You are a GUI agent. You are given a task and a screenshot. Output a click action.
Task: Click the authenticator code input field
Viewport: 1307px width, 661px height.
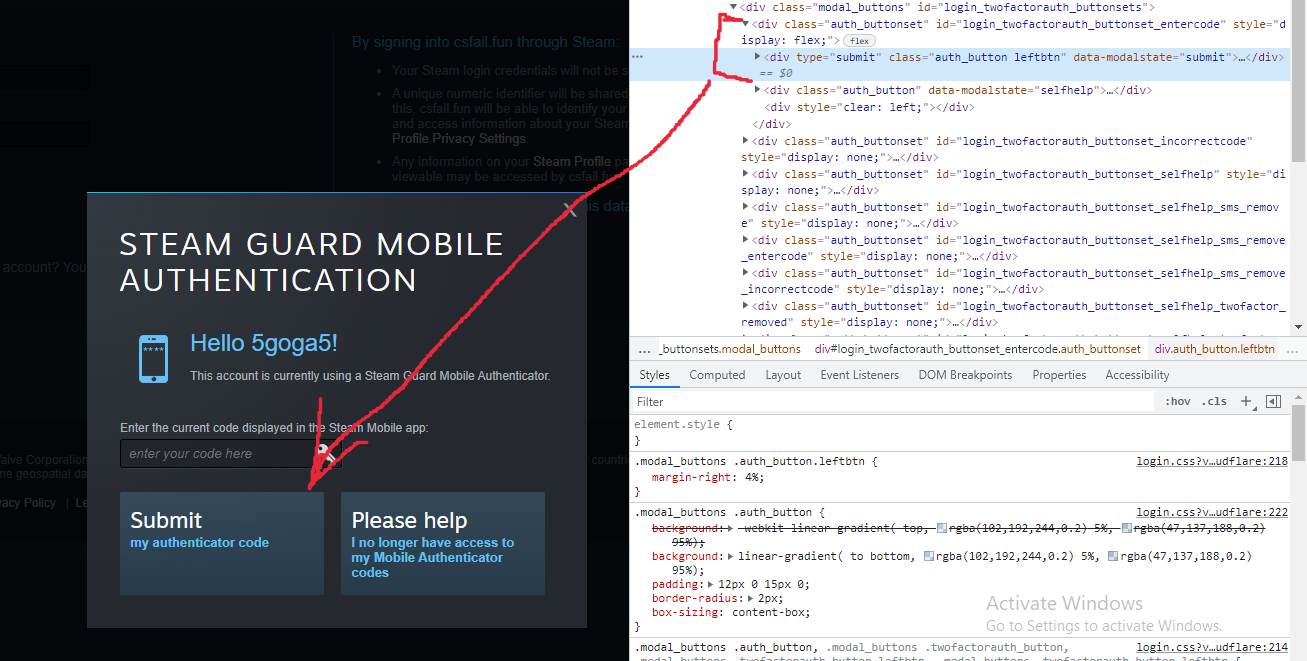click(x=231, y=454)
